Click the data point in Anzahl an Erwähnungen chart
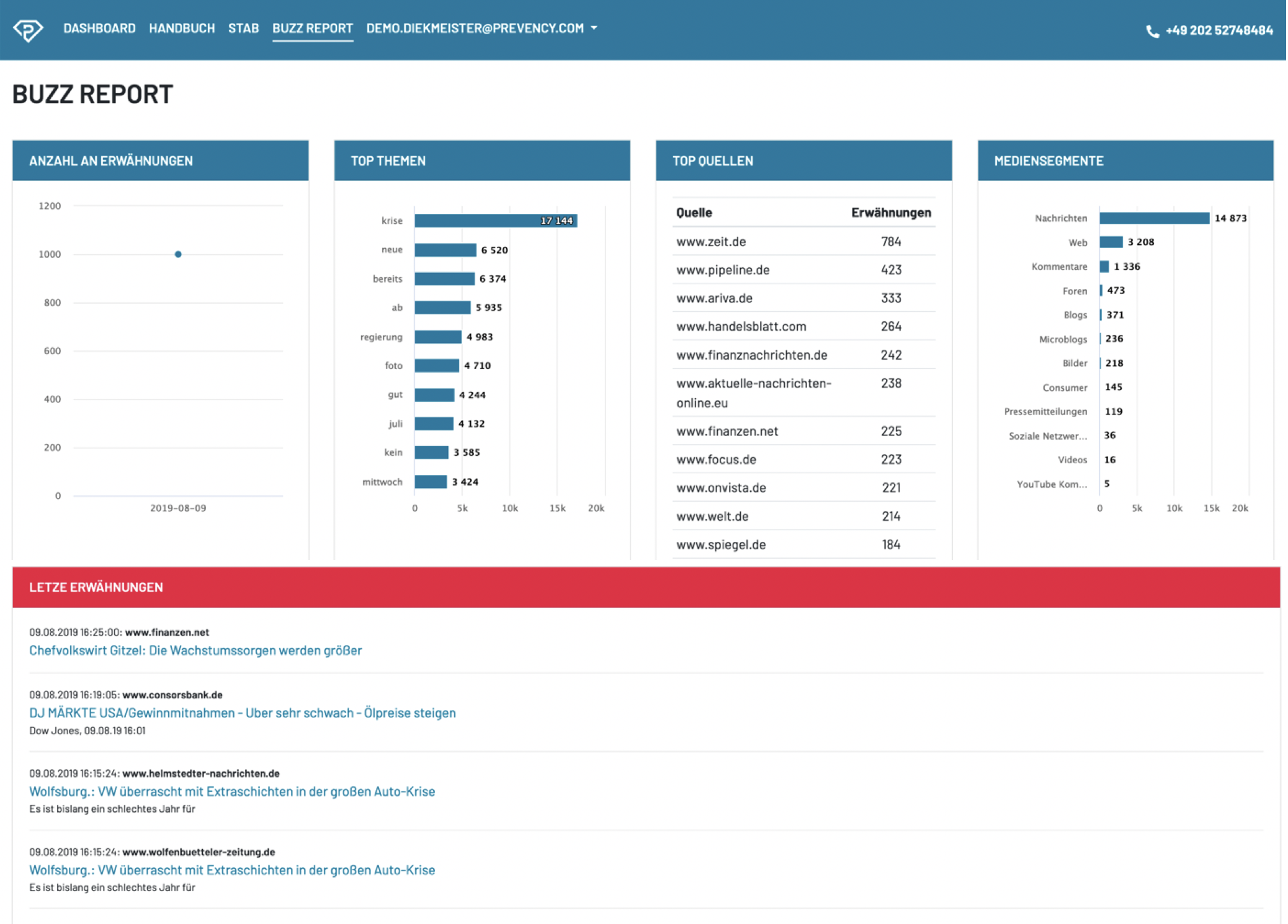This screenshot has height=924, width=1288. point(179,253)
